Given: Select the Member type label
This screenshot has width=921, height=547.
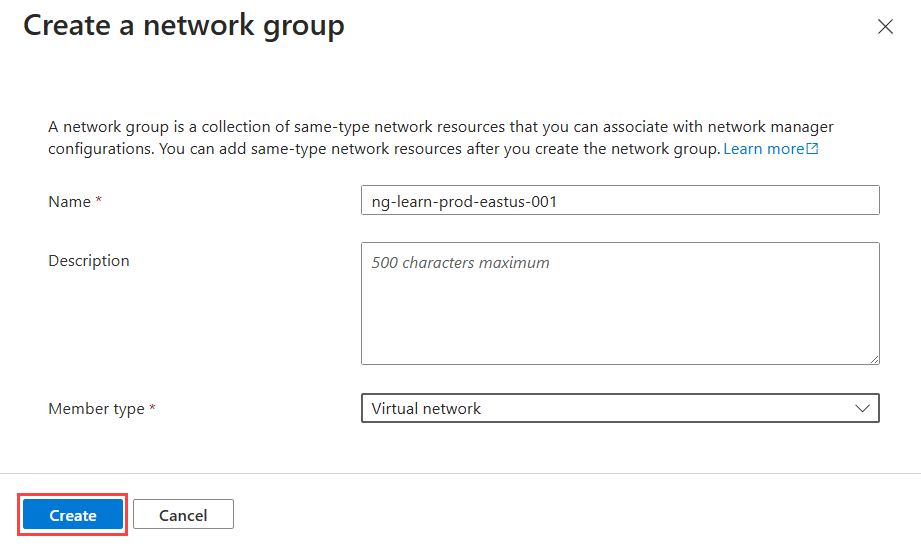Looking at the screenshot, I should [96, 408].
